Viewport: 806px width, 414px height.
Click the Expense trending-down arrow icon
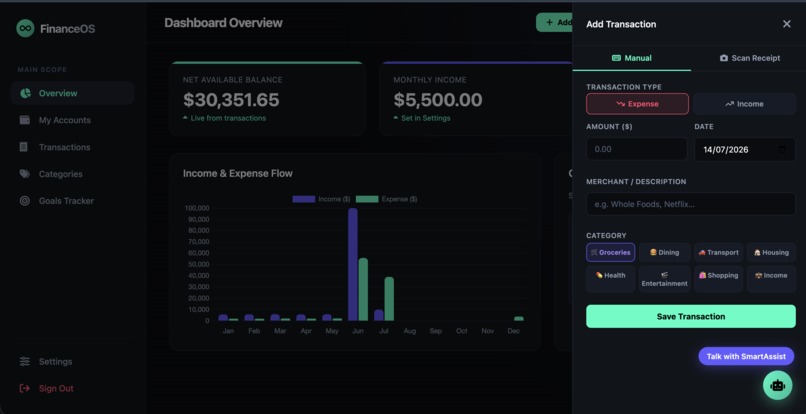click(x=620, y=104)
